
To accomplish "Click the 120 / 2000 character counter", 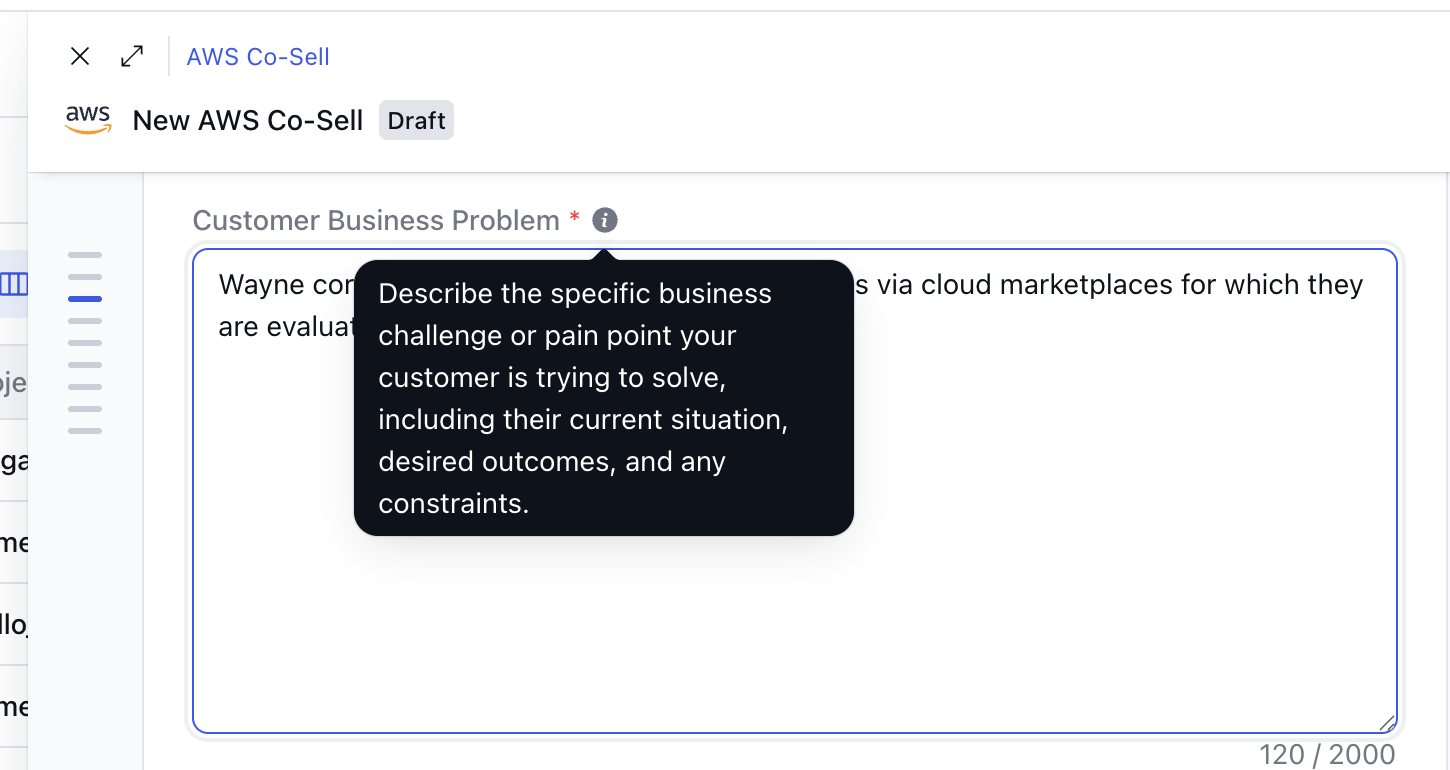I will 1328,754.
